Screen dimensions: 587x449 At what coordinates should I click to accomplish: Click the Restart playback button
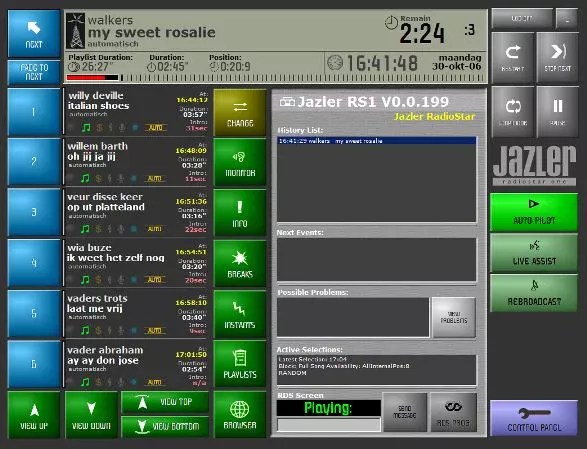[x=513, y=57]
